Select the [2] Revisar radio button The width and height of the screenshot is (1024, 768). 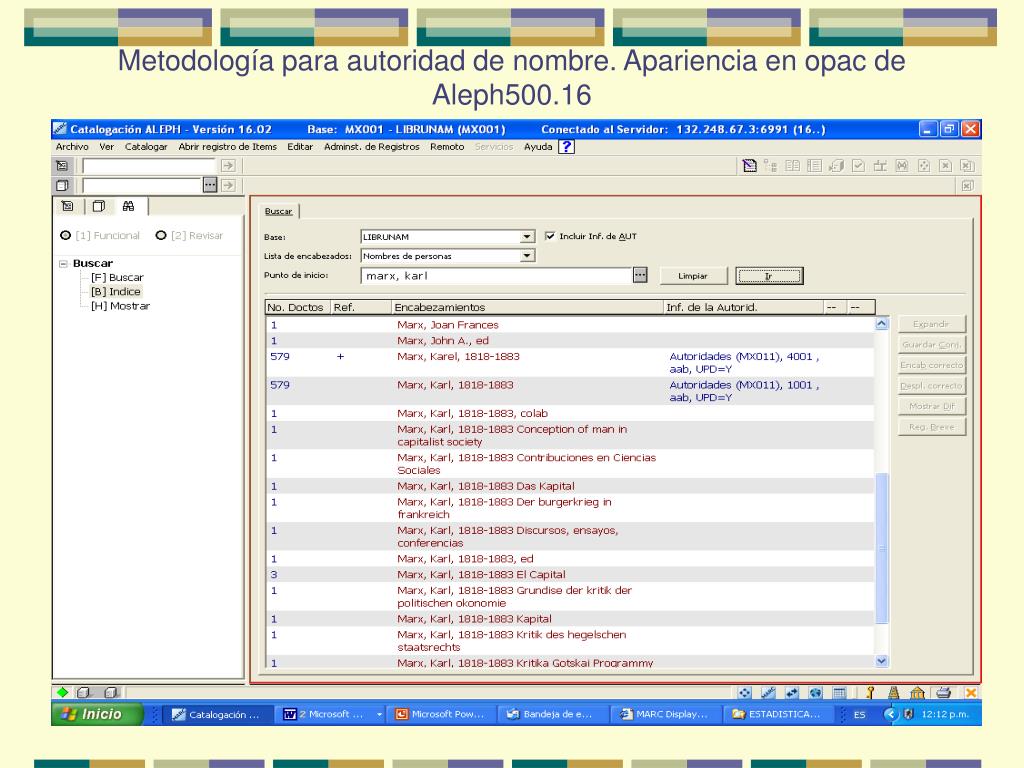point(161,235)
